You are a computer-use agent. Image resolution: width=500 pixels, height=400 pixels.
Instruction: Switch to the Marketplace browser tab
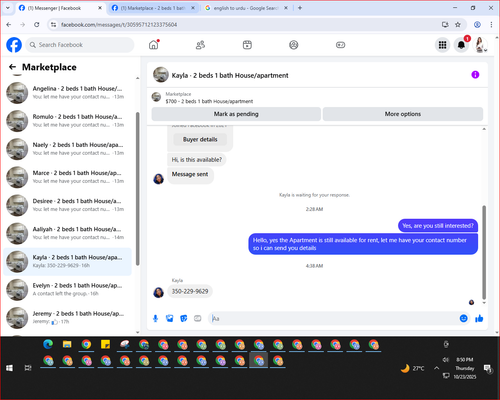point(153,8)
